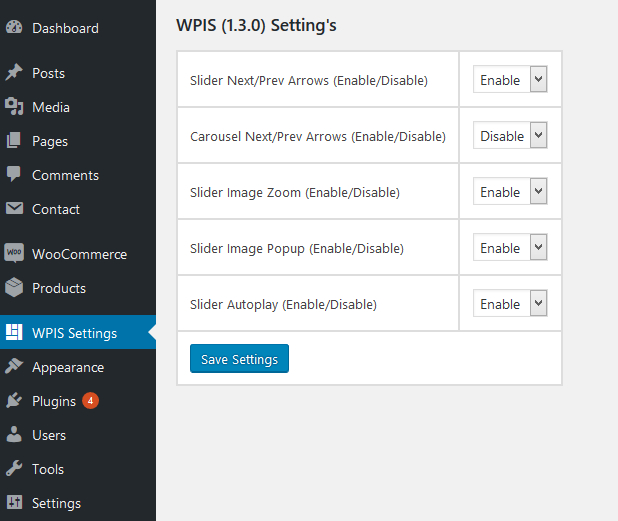Click "Slider Autoplay (Enable/Disable)" label

point(283,305)
